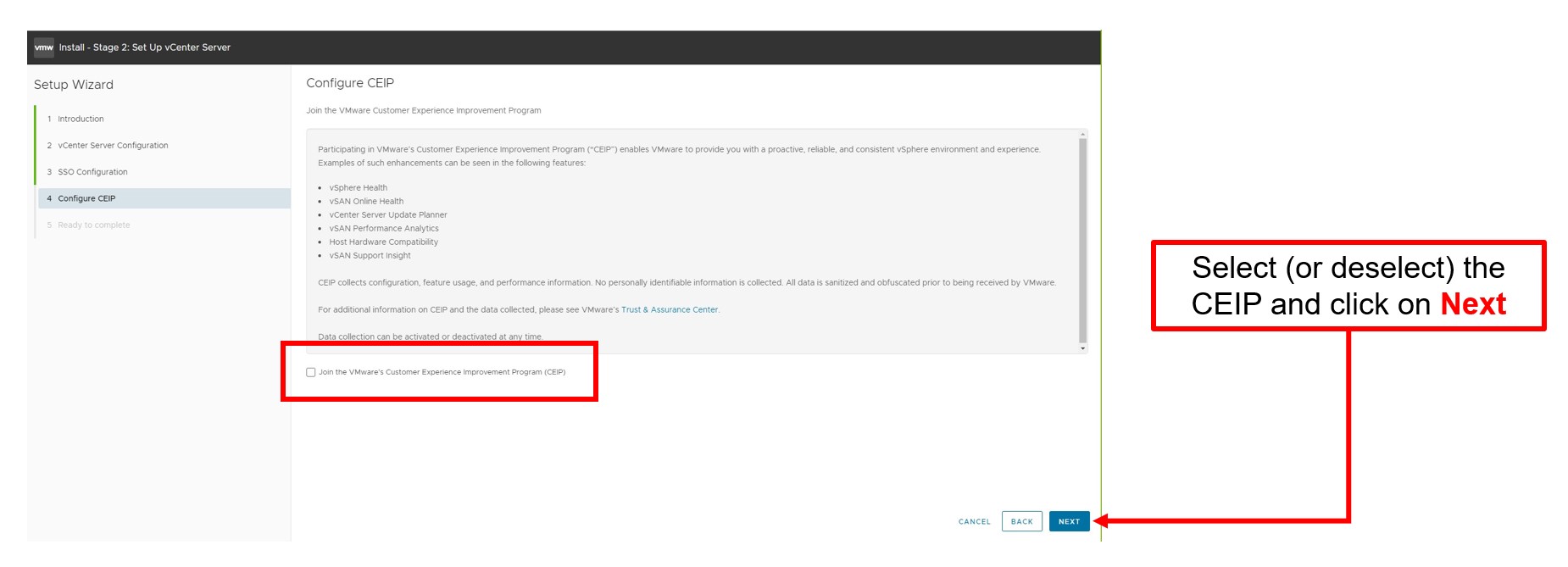Viewport: 1568px width, 567px height.
Task: Click the 'vSAN Online Health' list item
Action: 366,202
